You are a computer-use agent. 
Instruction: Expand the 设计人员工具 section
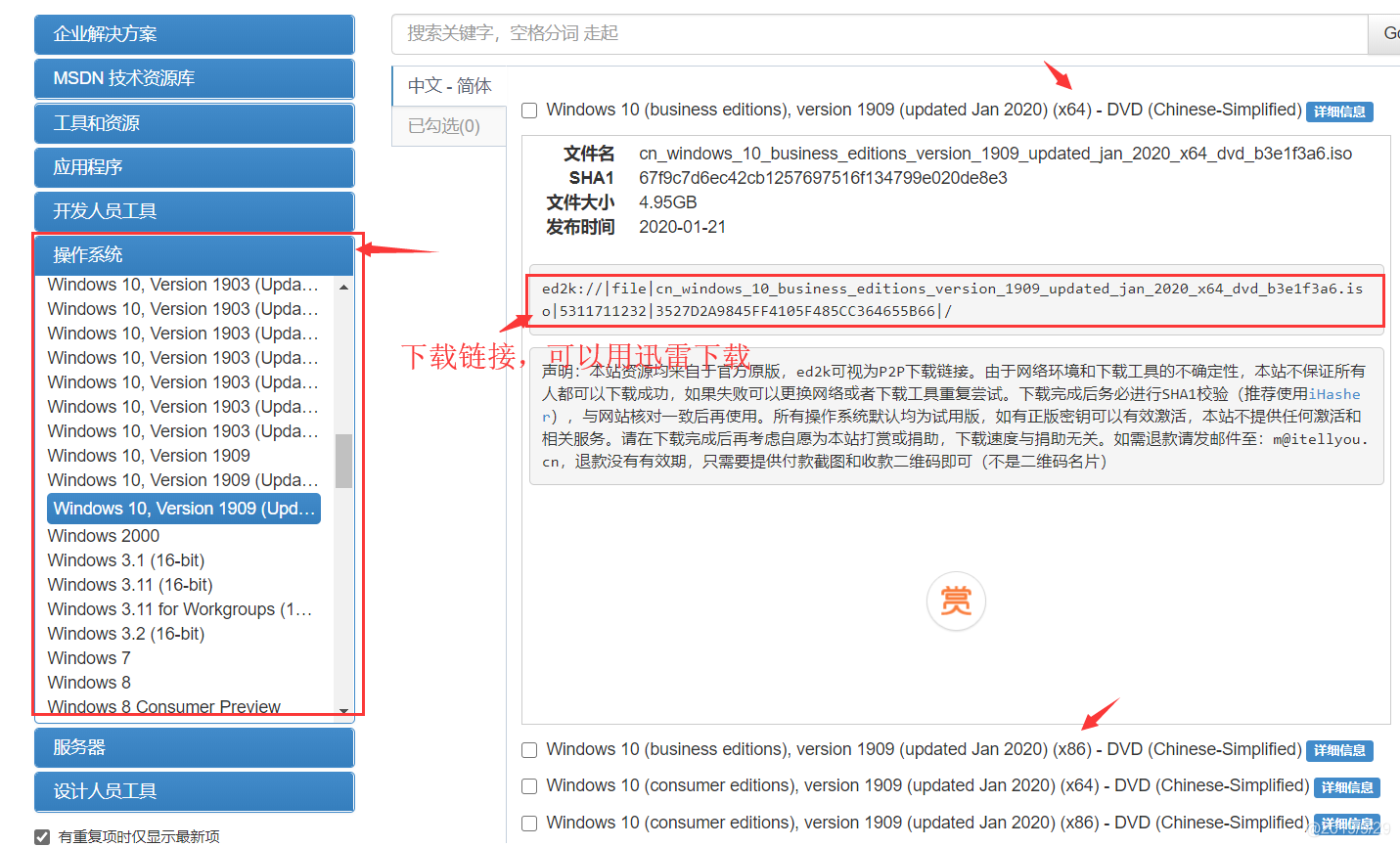pyautogui.click(x=194, y=791)
